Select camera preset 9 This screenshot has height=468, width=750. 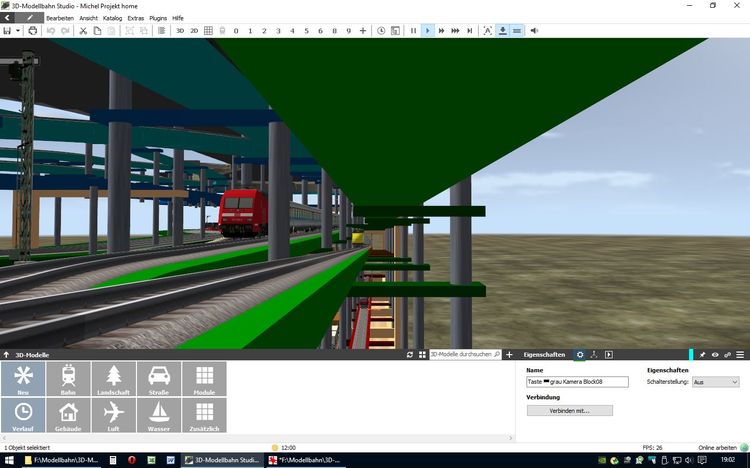349,31
